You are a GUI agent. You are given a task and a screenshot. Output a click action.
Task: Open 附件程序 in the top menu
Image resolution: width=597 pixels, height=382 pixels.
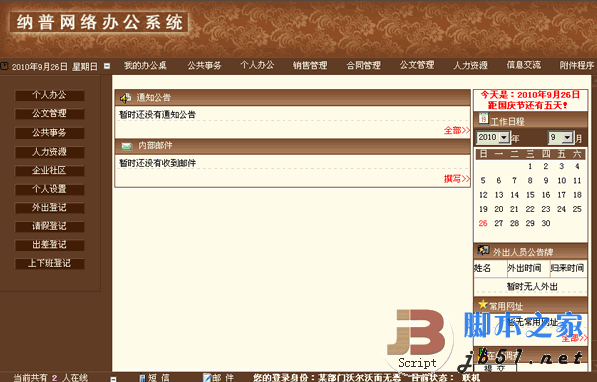click(x=576, y=66)
